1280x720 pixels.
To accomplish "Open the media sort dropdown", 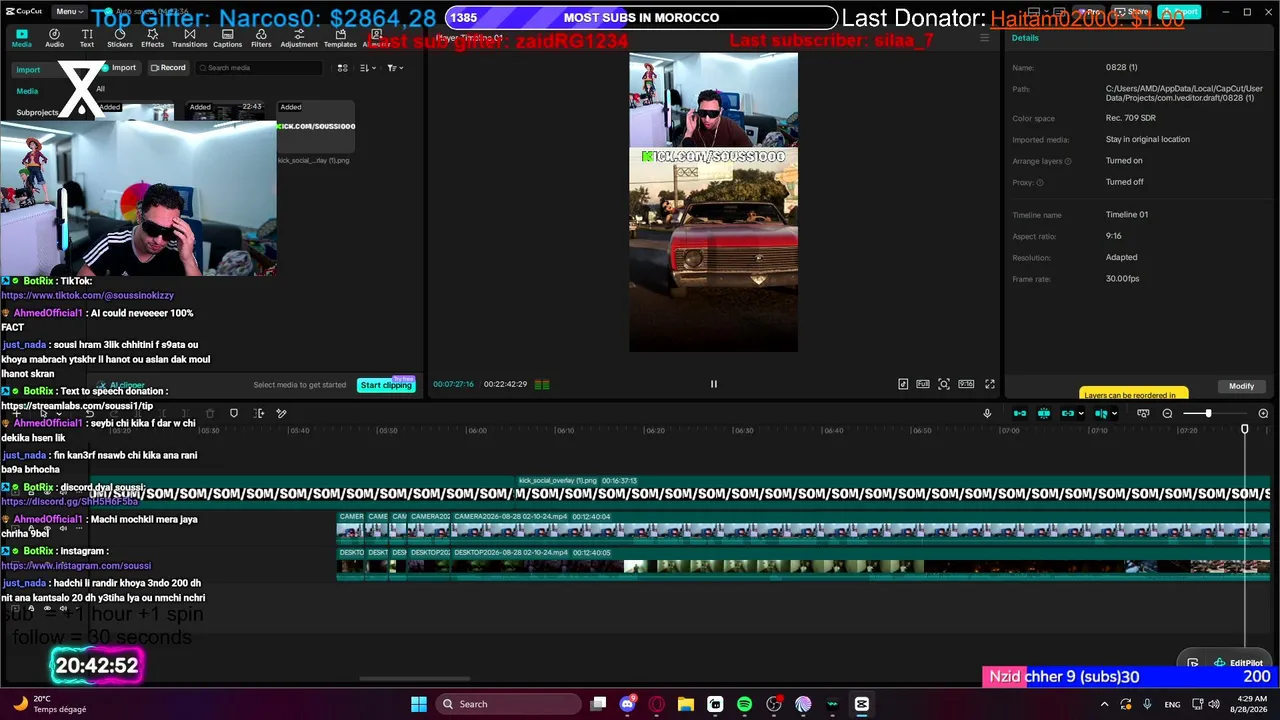I will tap(367, 68).
